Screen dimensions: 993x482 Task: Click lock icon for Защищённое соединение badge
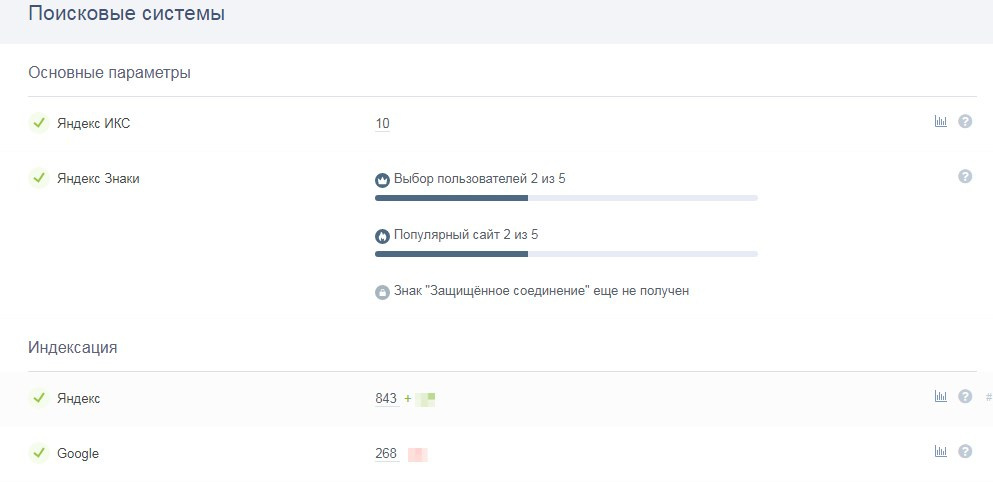point(382,293)
